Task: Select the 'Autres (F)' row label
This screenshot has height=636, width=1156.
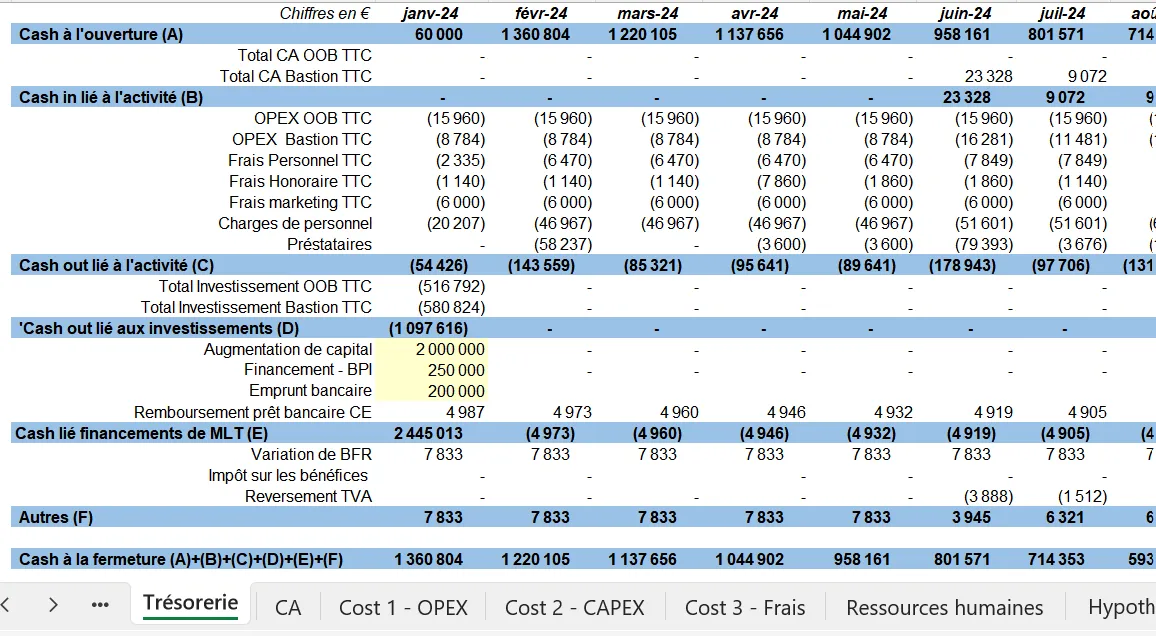Action: point(56,517)
